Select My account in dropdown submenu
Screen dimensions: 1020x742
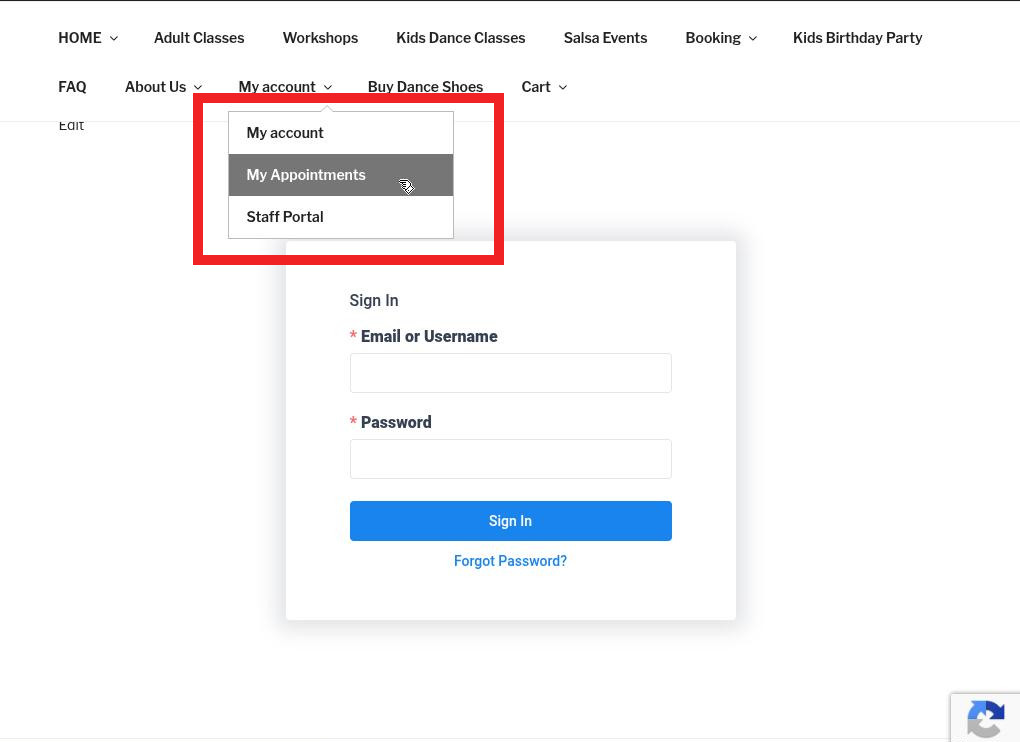pyautogui.click(x=285, y=133)
